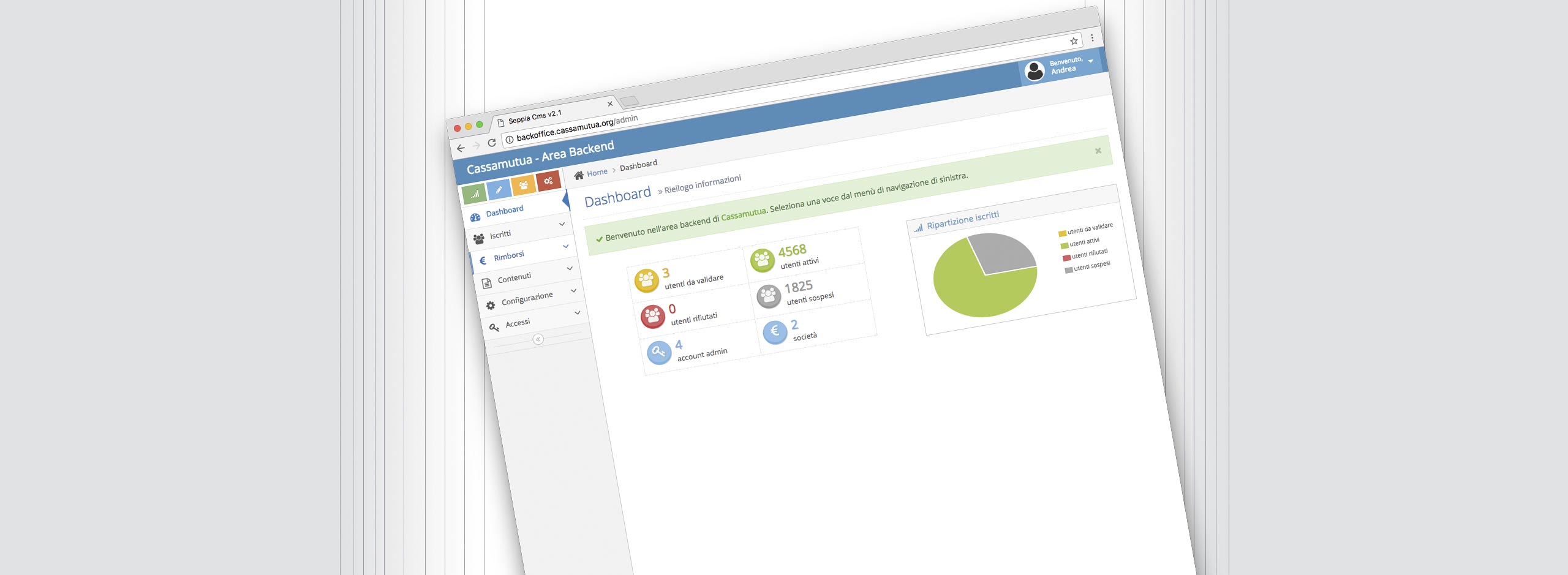Click the browser reload button

pyautogui.click(x=491, y=143)
